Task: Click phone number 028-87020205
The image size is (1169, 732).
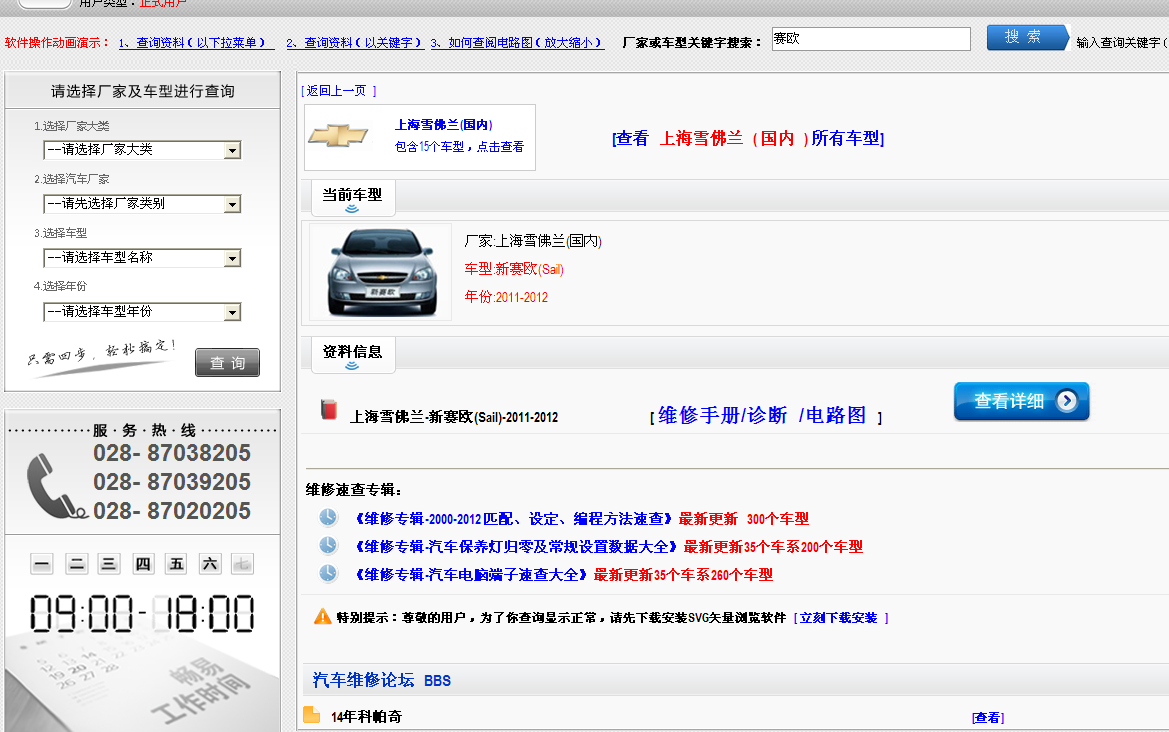Action: 172,511
